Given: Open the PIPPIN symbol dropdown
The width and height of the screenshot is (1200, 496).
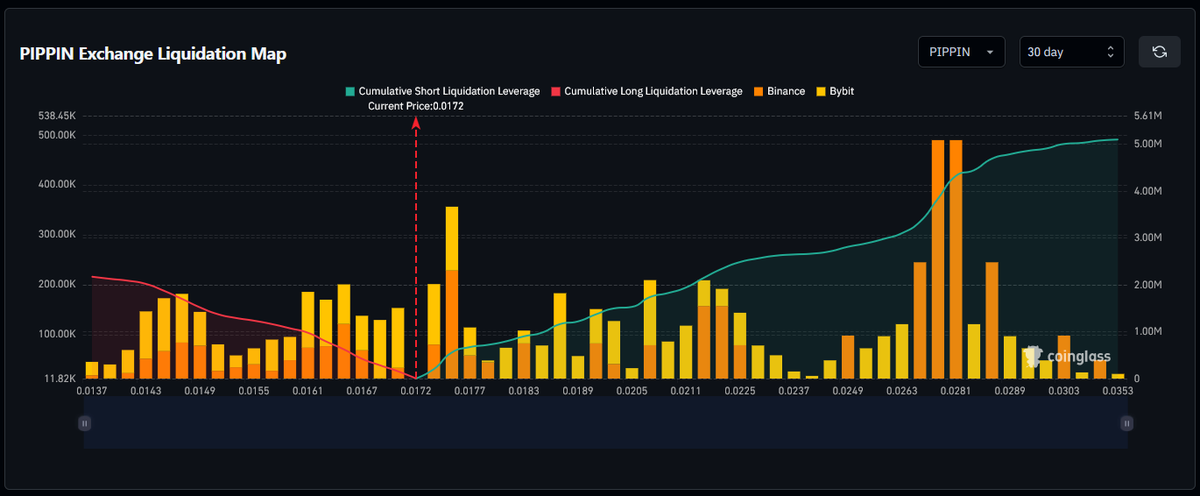Looking at the screenshot, I should click(962, 52).
